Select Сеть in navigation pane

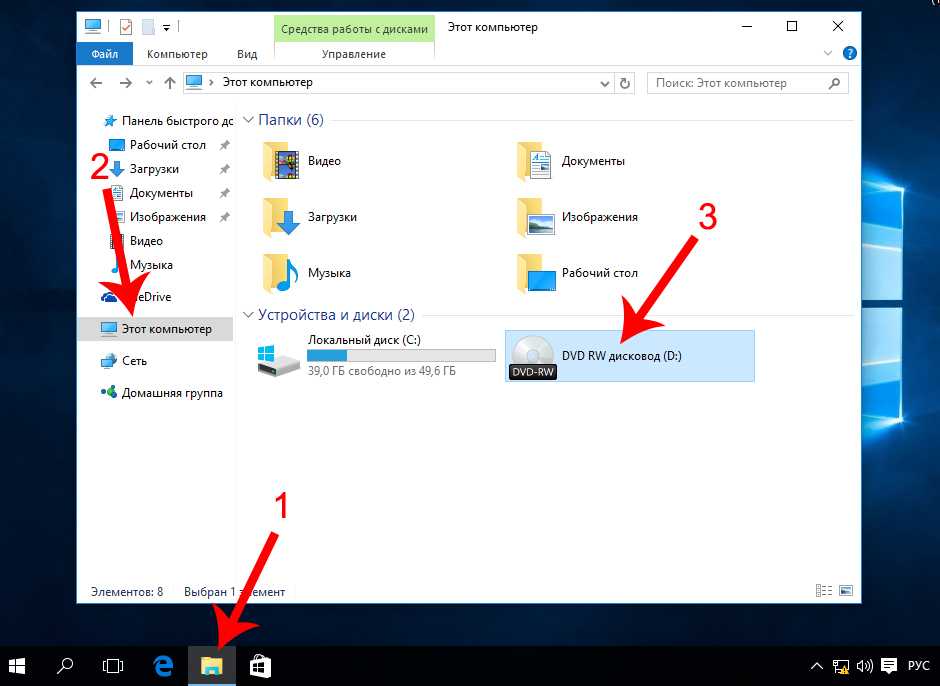[x=134, y=361]
